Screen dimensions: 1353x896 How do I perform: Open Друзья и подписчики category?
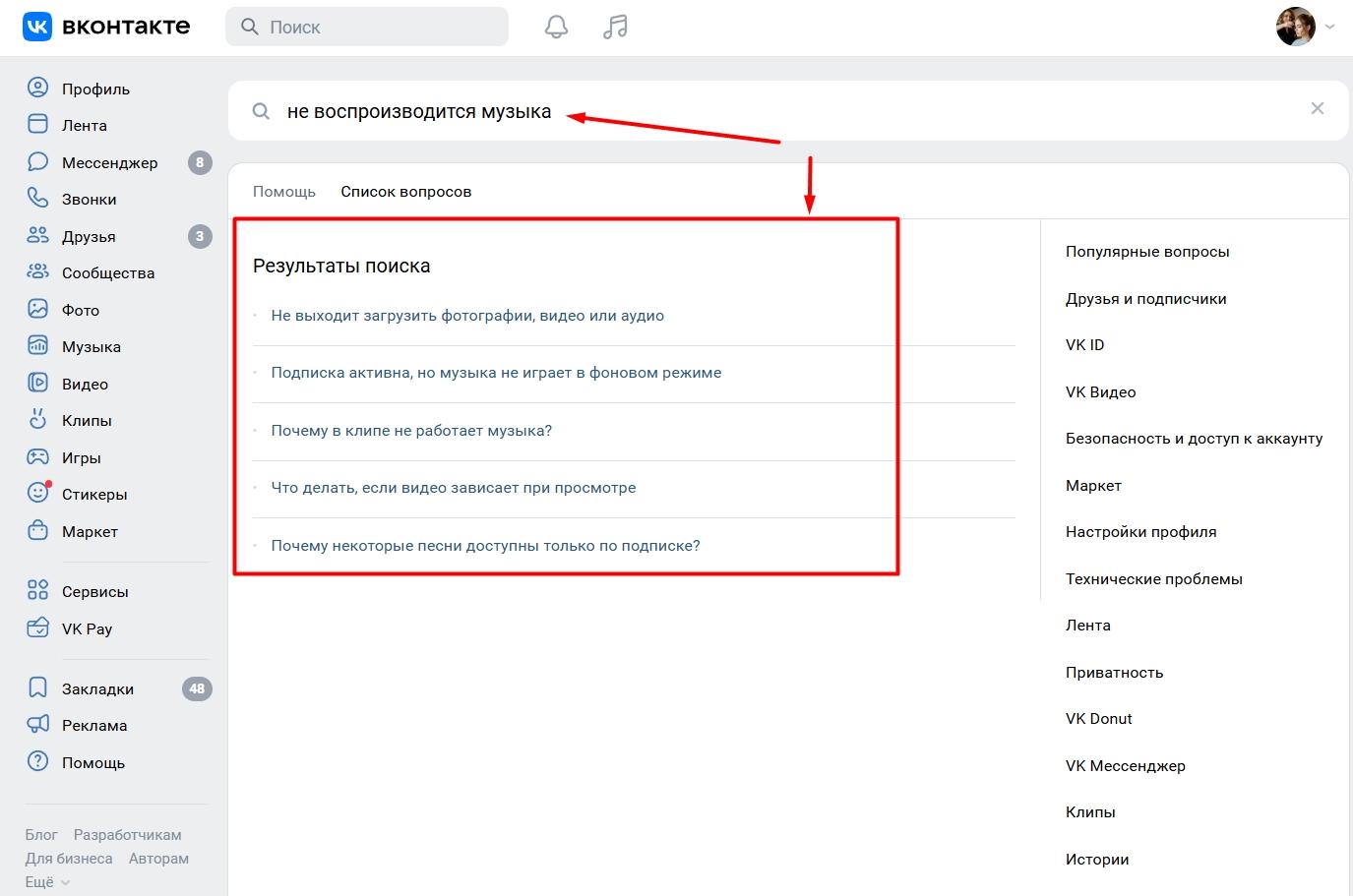coord(1145,299)
